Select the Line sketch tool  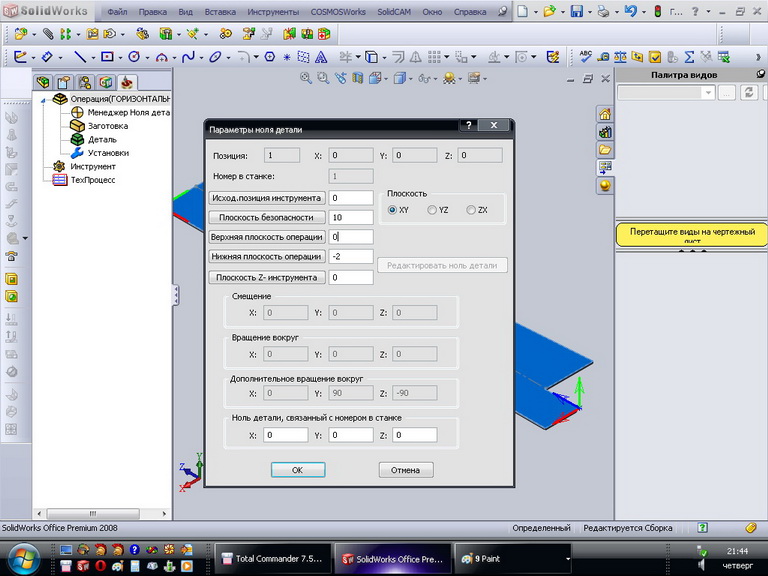tap(79, 57)
